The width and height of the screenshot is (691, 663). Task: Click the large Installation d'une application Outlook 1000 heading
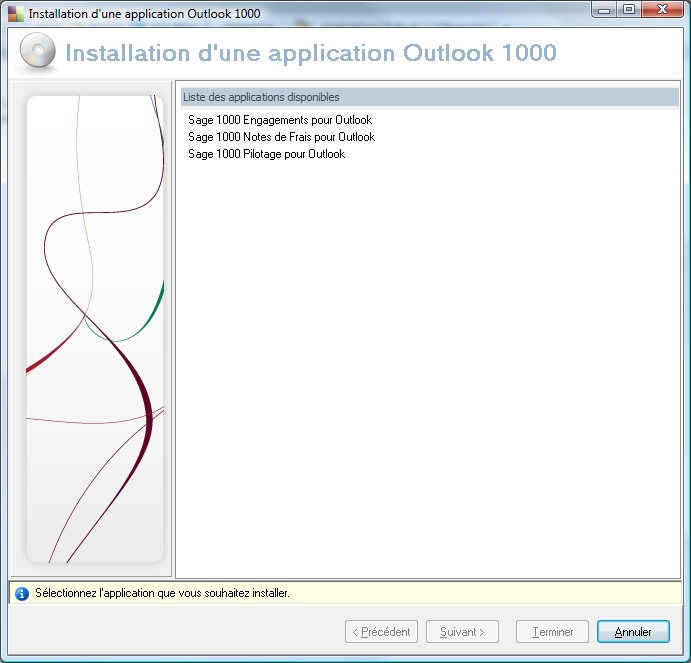pos(311,53)
